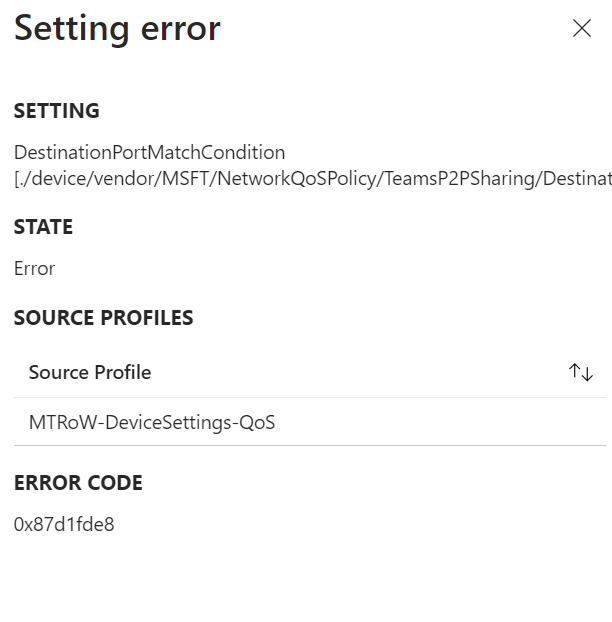The image size is (612, 622).
Task: Click the DestinationPortMatchCondition setting name
Action: click(x=149, y=153)
